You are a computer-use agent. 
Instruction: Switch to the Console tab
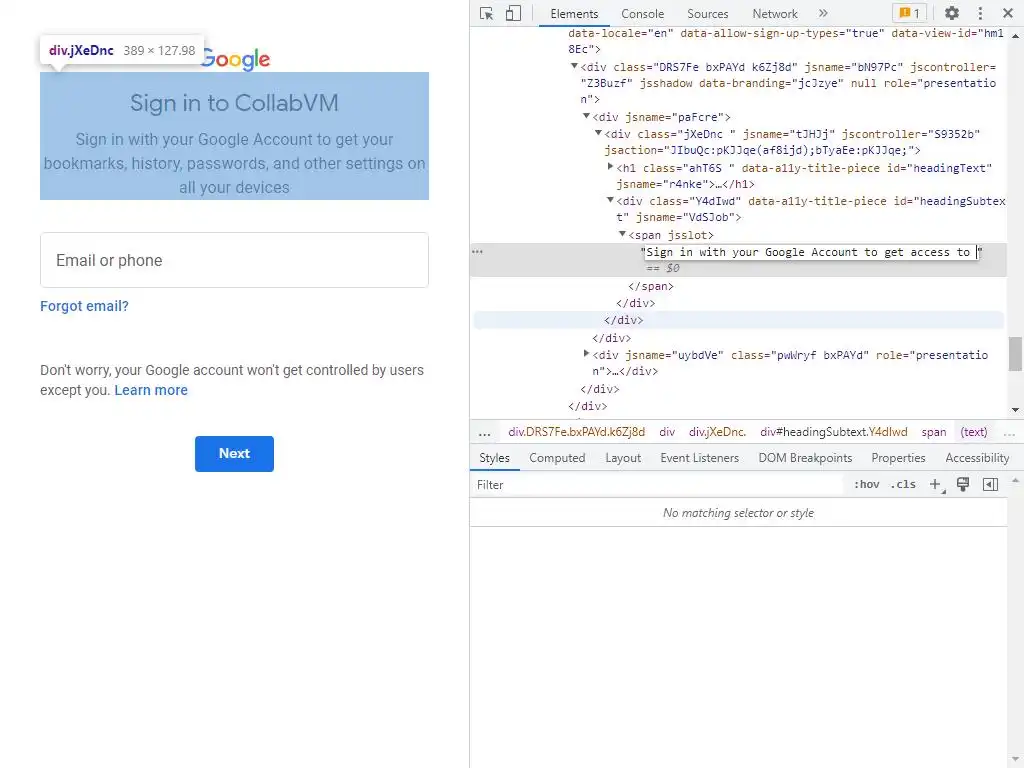[x=643, y=14]
